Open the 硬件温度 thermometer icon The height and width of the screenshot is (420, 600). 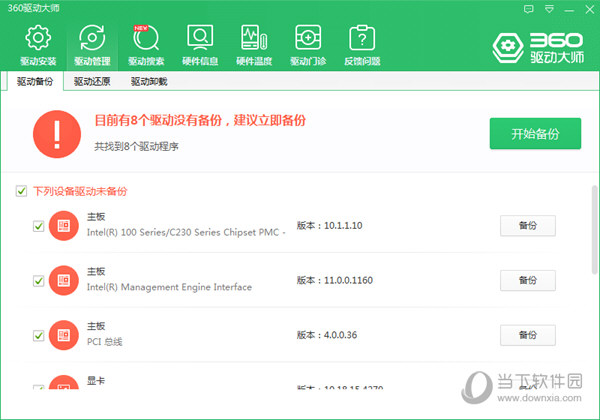pos(254,45)
